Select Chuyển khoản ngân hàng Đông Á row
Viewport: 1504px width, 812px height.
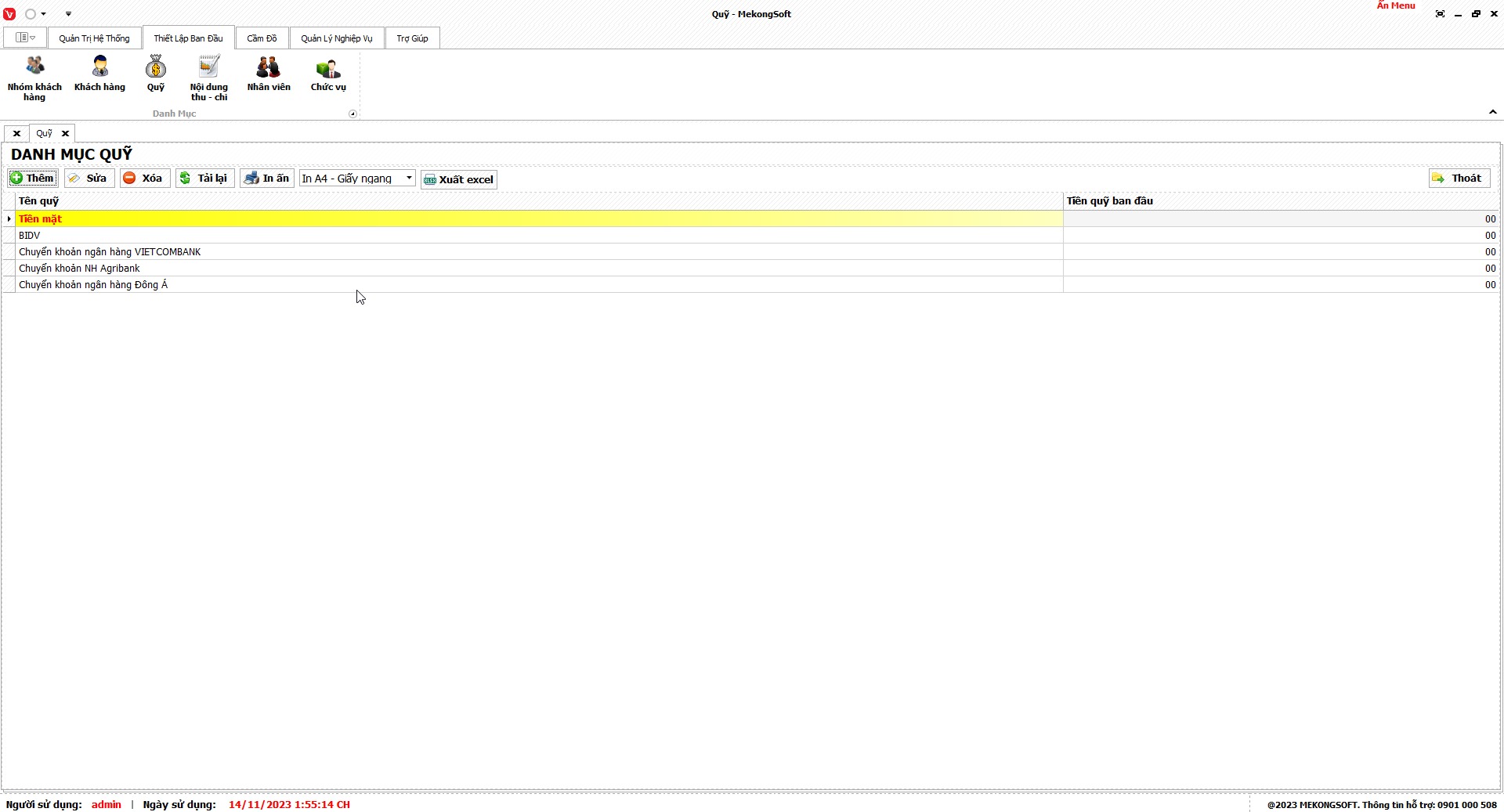click(539, 285)
